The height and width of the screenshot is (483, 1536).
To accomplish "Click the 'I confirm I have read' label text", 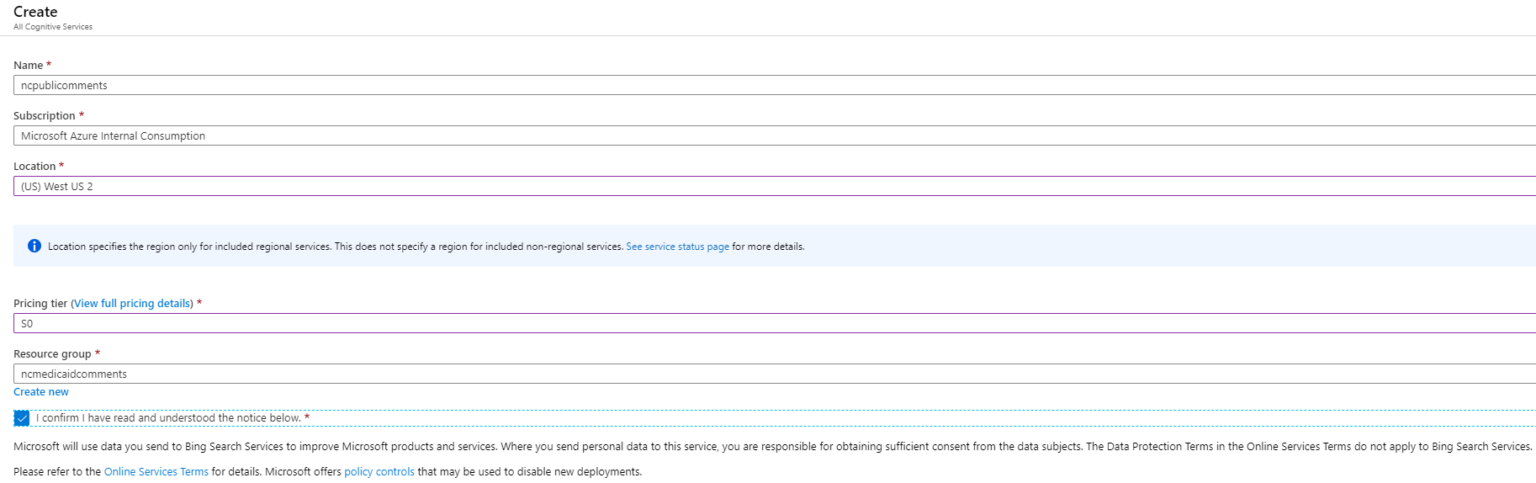I will (168, 418).
